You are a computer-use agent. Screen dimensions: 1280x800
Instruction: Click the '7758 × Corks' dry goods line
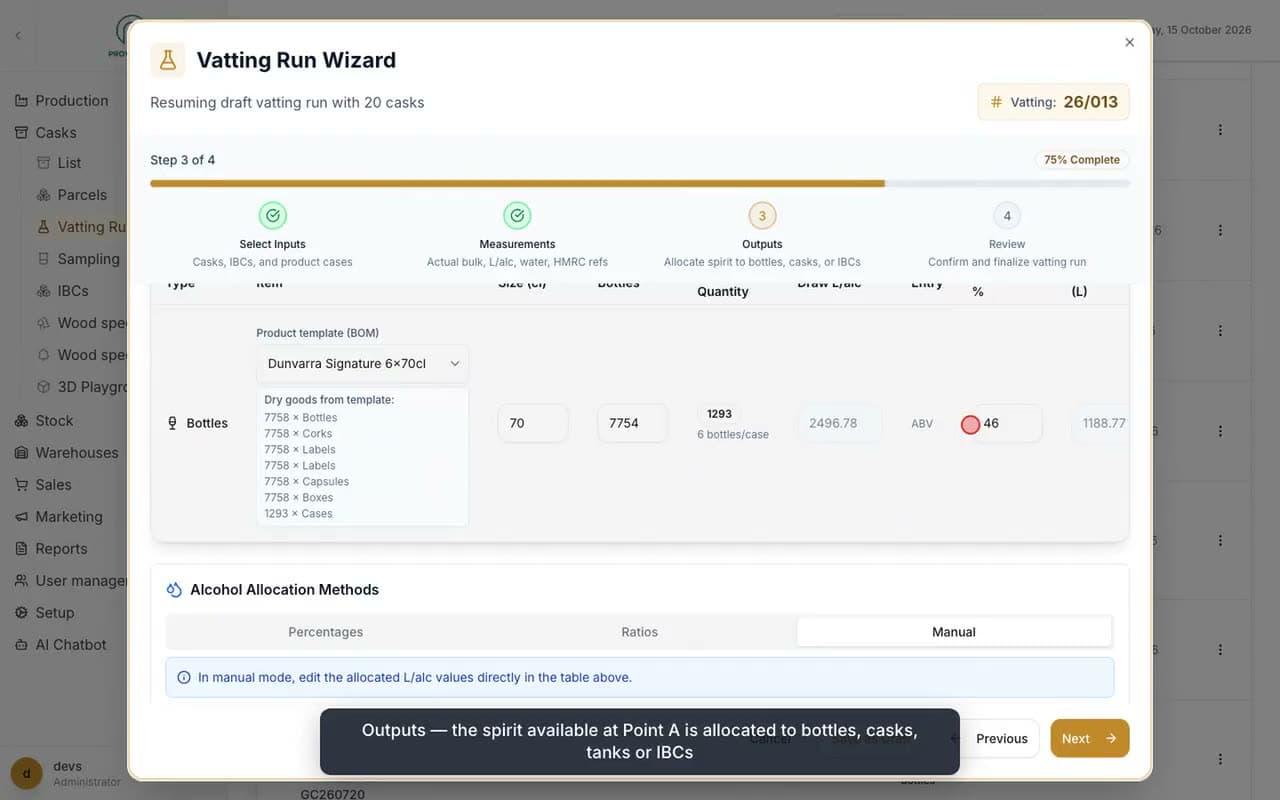coord(298,434)
